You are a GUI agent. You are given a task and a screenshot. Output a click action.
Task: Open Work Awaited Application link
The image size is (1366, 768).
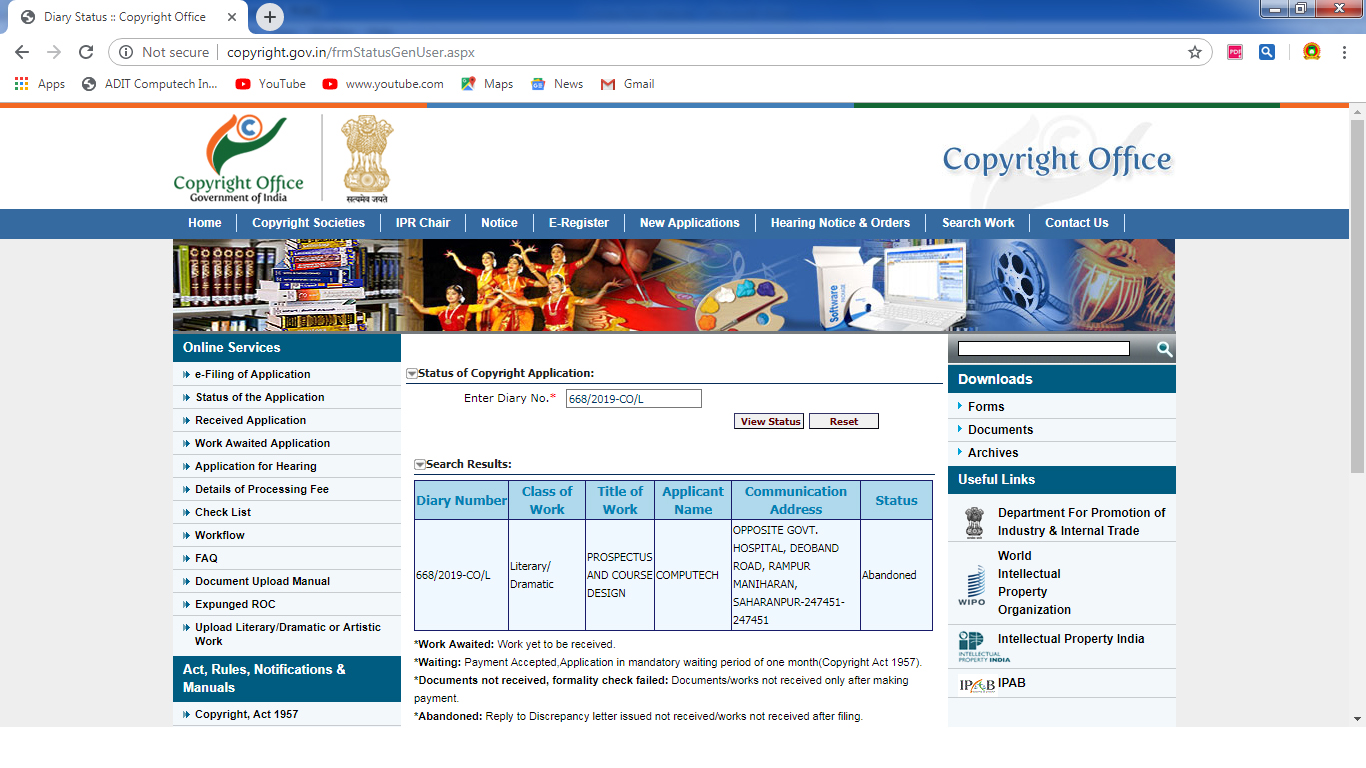click(263, 443)
